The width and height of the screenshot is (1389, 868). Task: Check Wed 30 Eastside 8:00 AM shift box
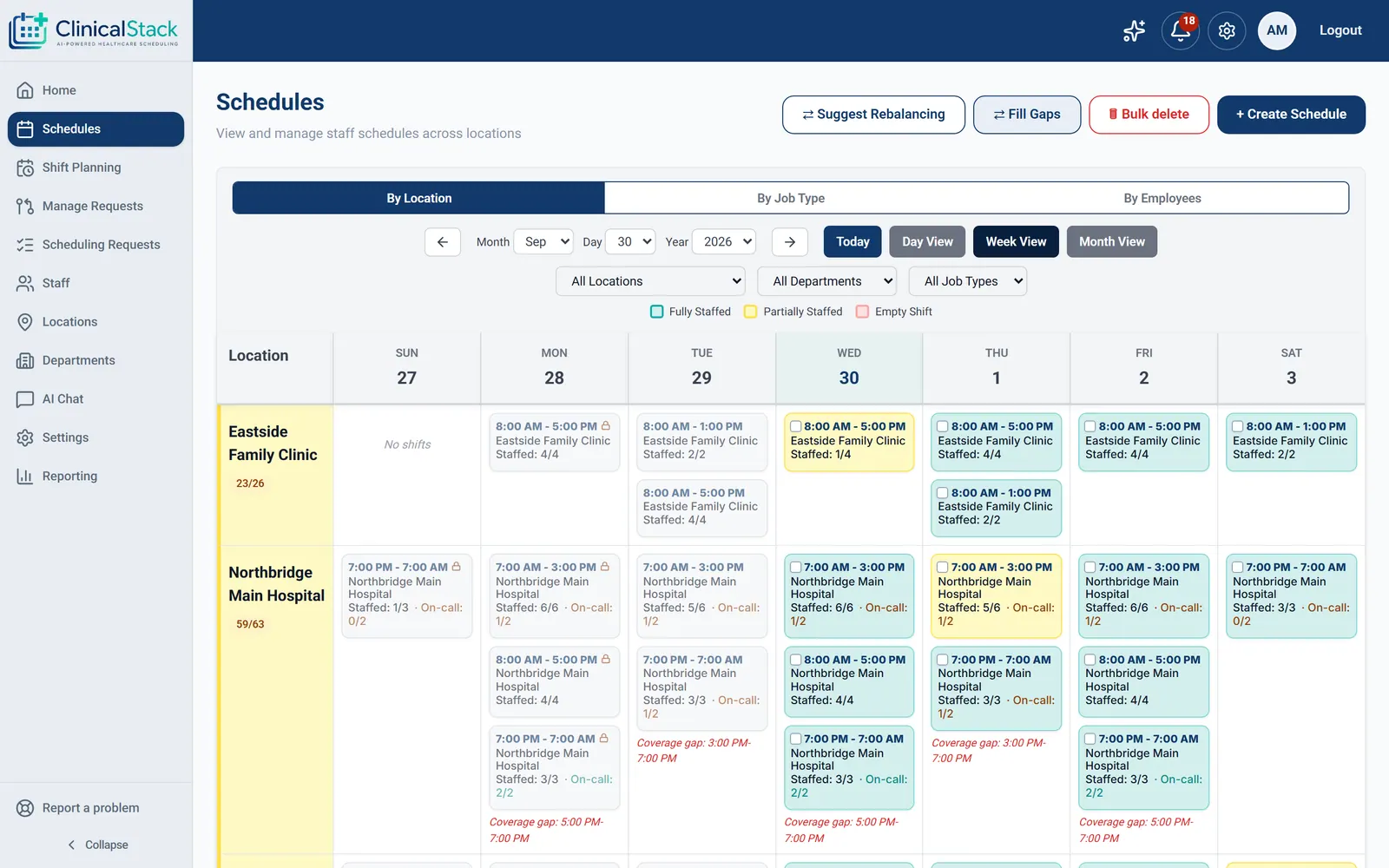coord(796,426)
